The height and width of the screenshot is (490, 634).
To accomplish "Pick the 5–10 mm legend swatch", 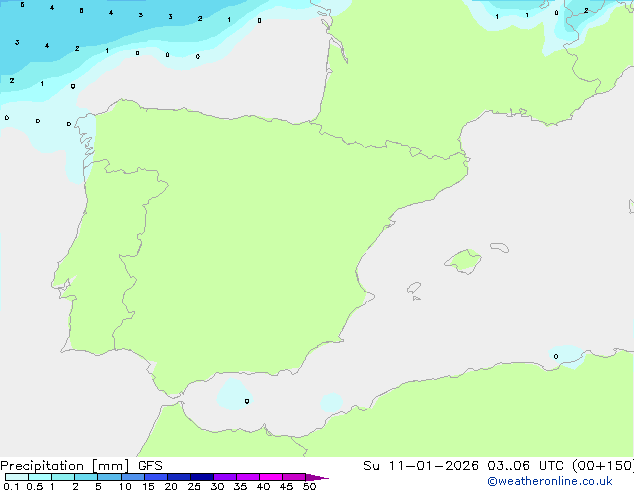I will pos(109,477).
